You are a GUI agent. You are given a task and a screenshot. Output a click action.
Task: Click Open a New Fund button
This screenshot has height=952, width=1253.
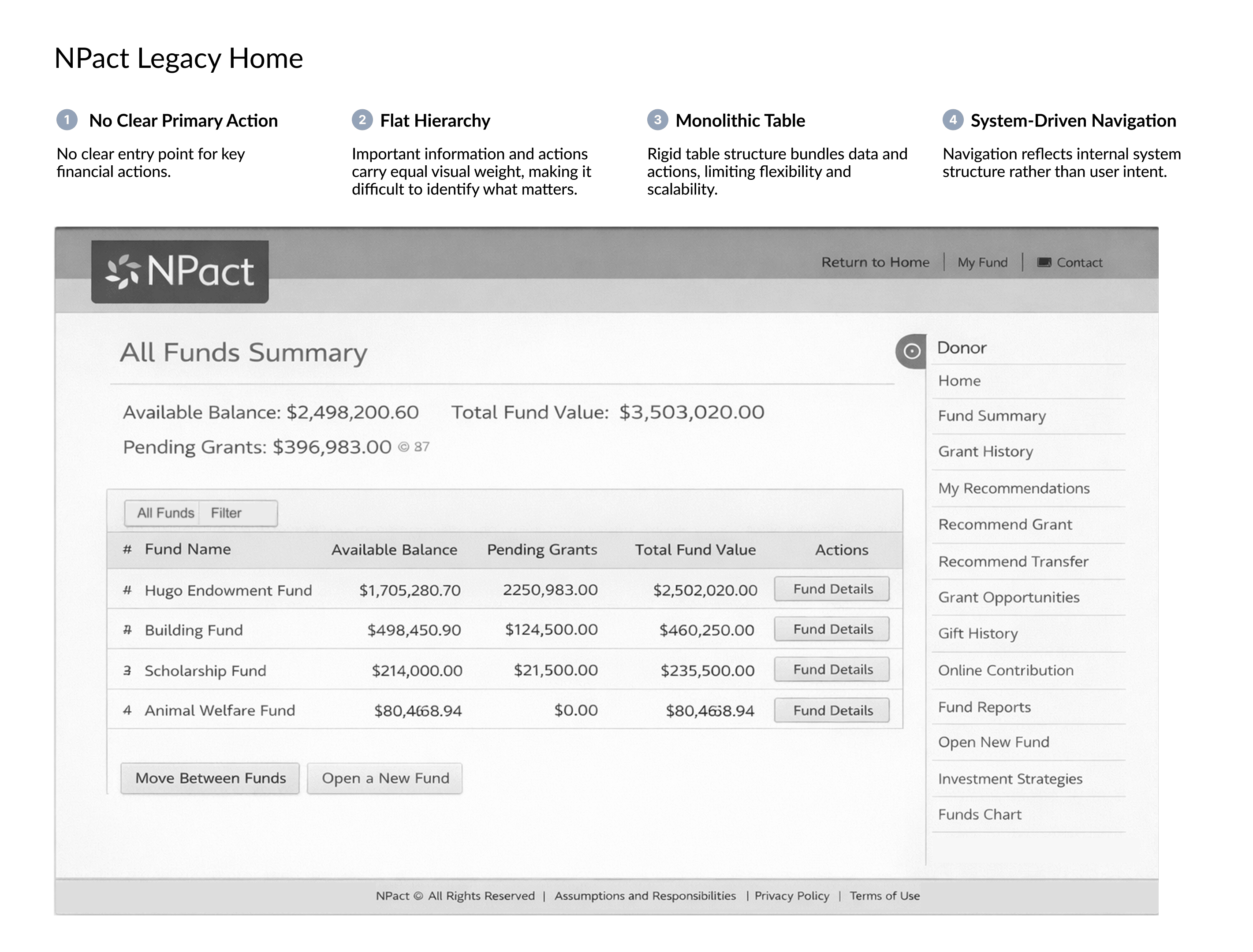coord(385,779)
